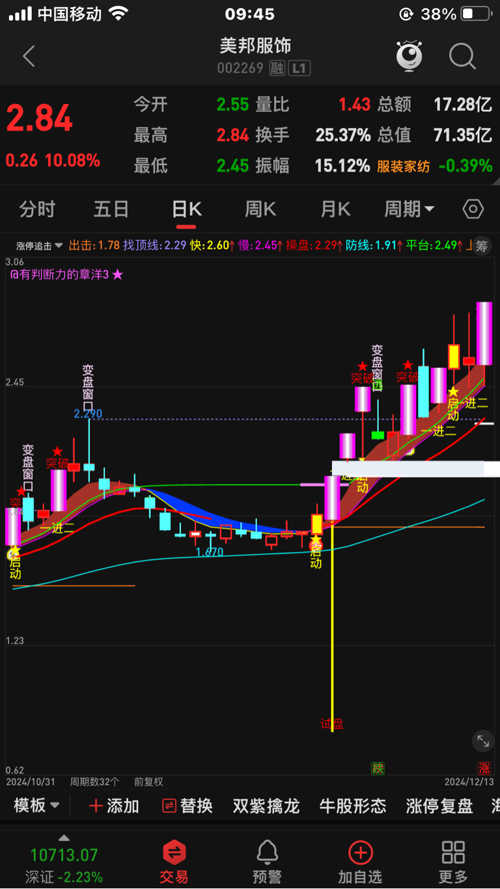The height and width of the screenshot is (889, 500).
Task: Toggle the 涨 marker at chart bottom
Action: point(484,768)
